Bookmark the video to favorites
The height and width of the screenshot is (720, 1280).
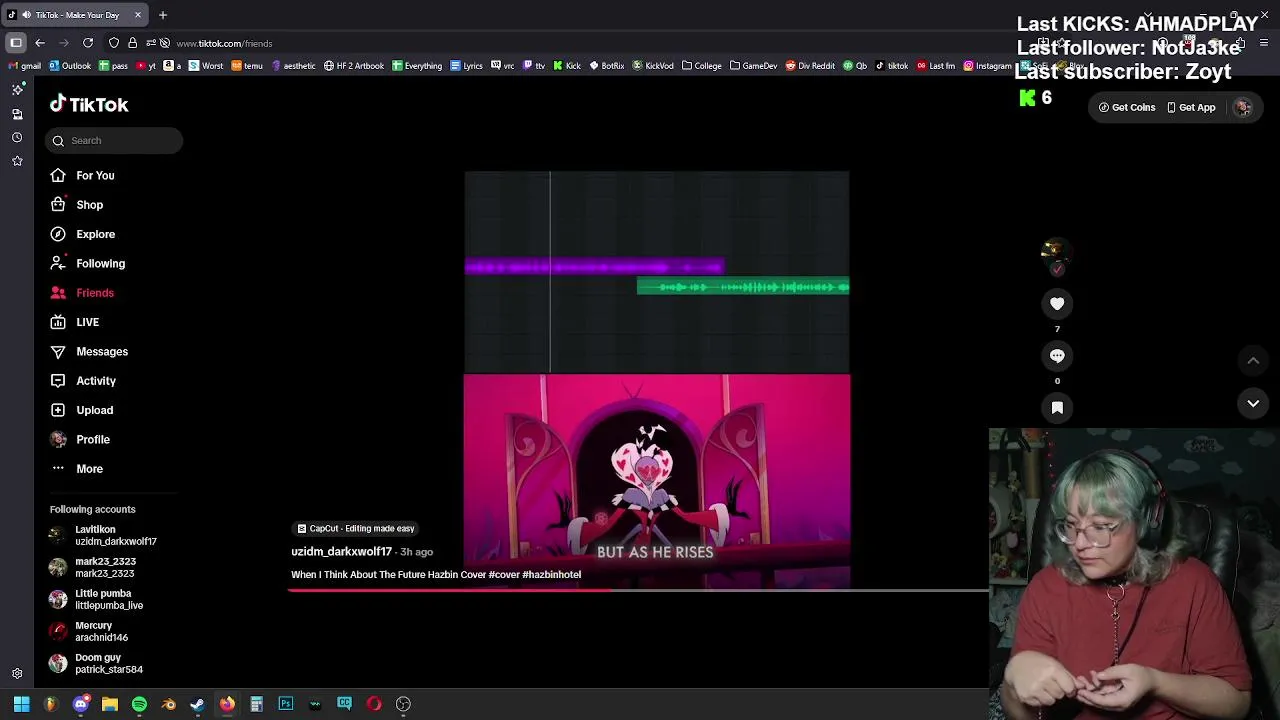pyautogui.click(x=1057, y=408)
